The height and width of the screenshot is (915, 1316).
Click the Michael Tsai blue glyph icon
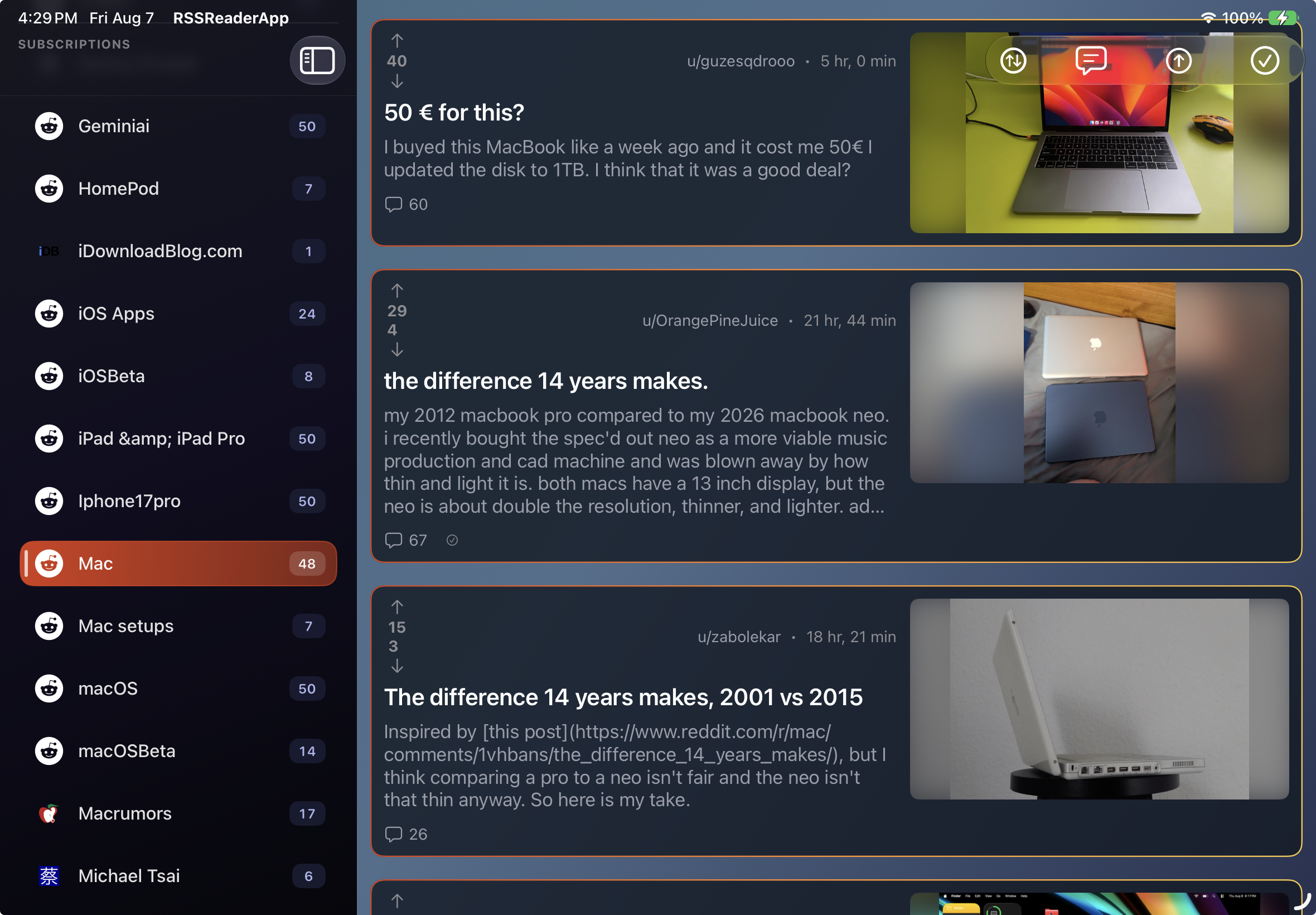click(x=49, y=876)
